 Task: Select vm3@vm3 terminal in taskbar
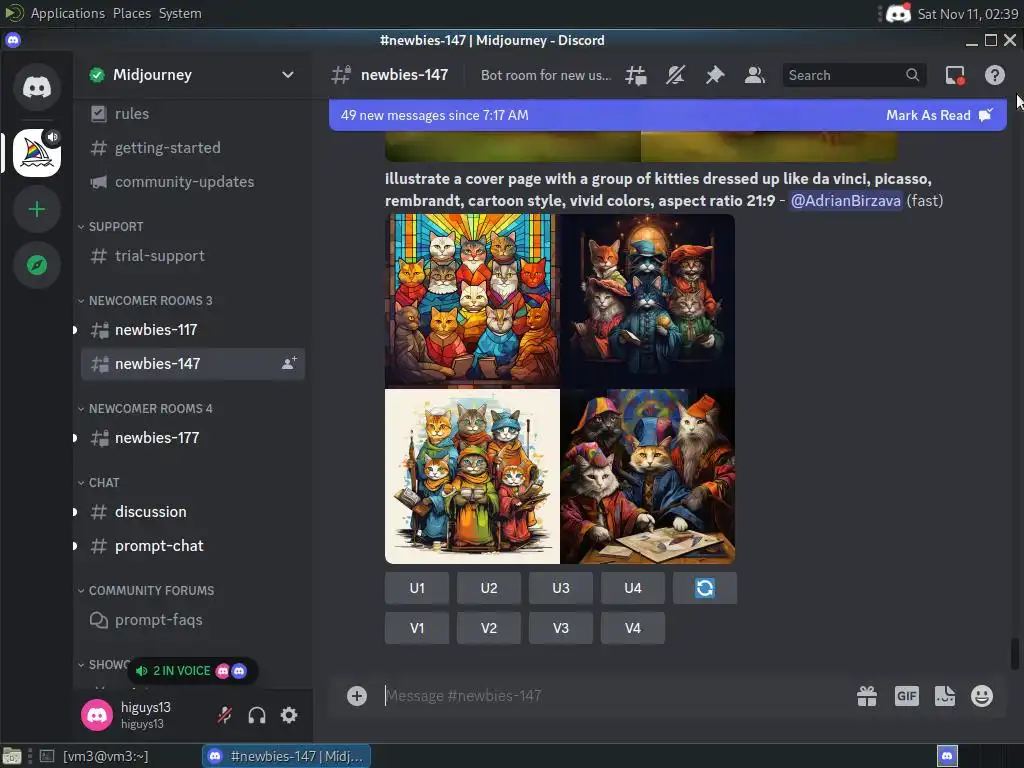pos(95,756)
